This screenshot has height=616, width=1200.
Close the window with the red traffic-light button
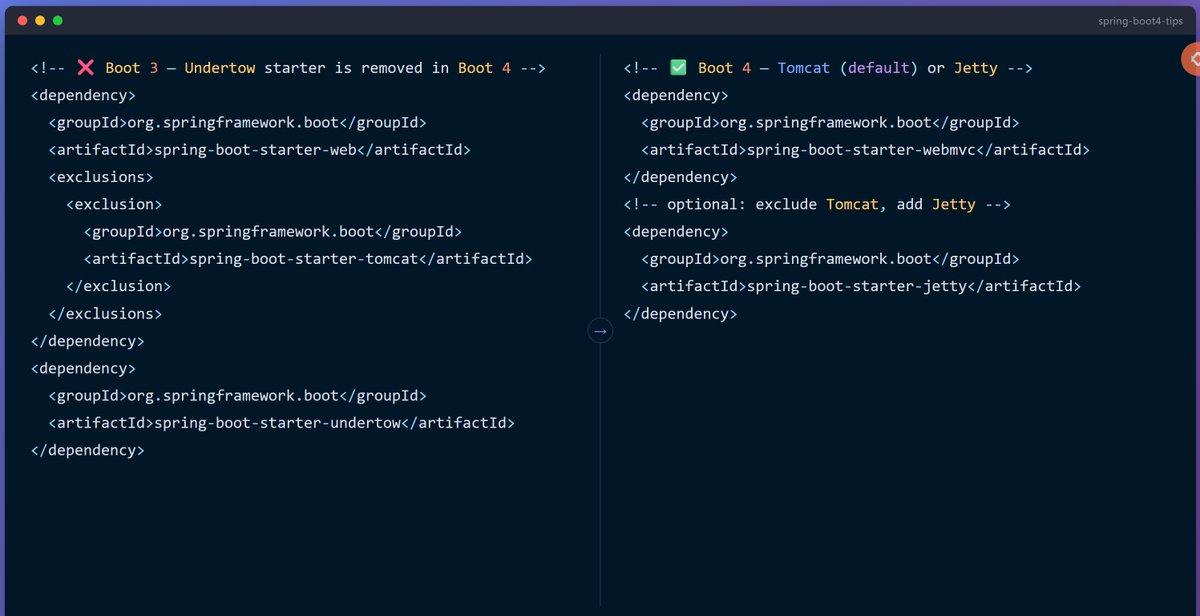point(23,20)
